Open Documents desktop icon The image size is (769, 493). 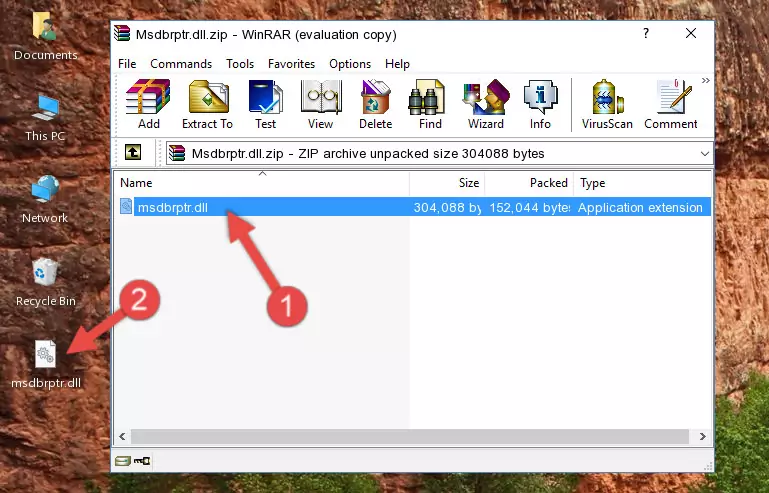(x=45, y=36)
